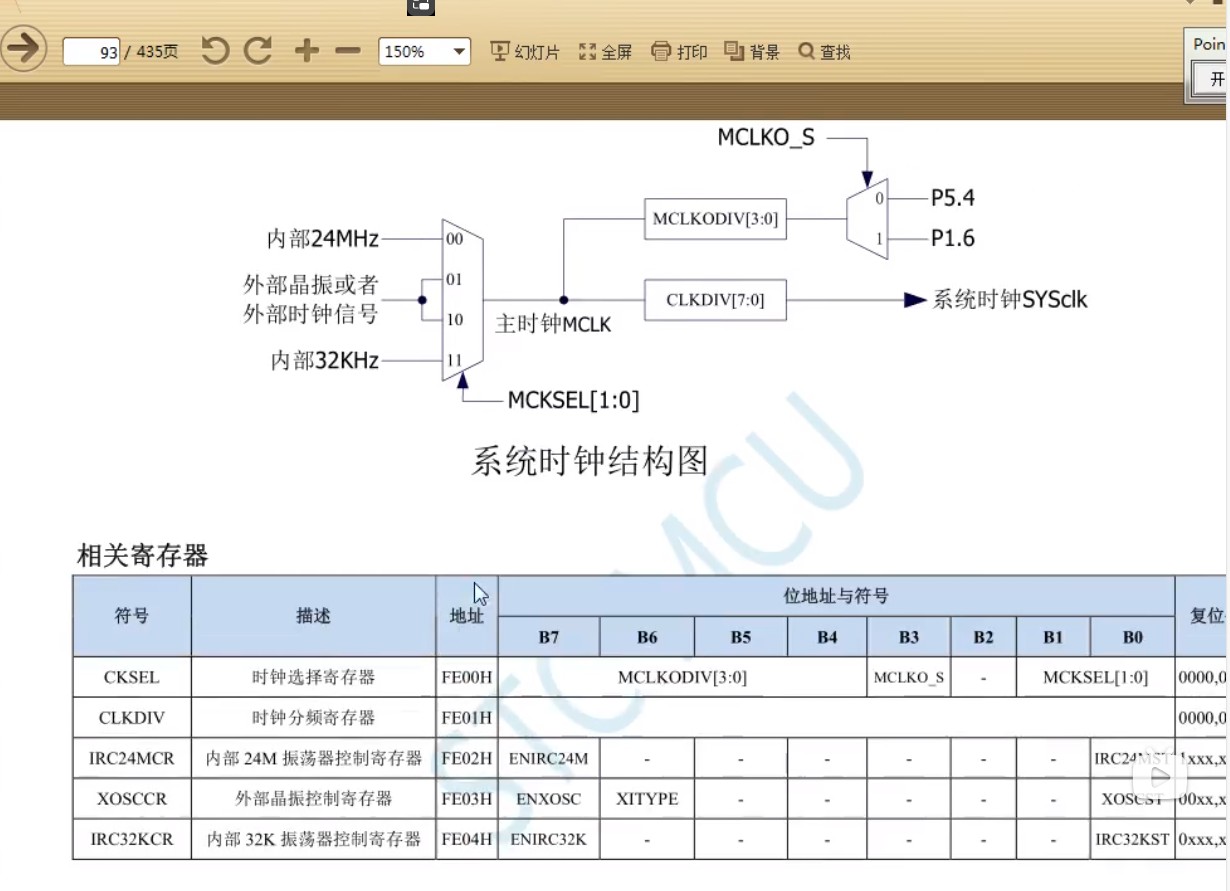The height and width of the screenshot is (891, 1230).
Task: Click the 外部晶振控制寄存器 description cell
Action: pos(313,799)
